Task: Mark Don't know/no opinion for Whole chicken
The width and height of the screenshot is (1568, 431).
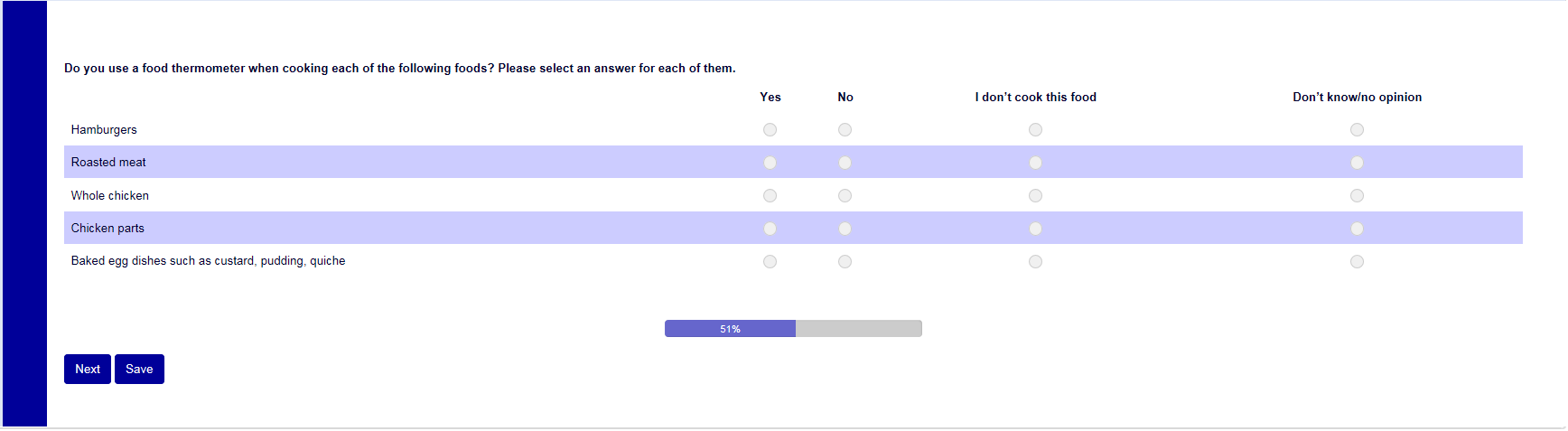Action: [x=1357, y=196]
